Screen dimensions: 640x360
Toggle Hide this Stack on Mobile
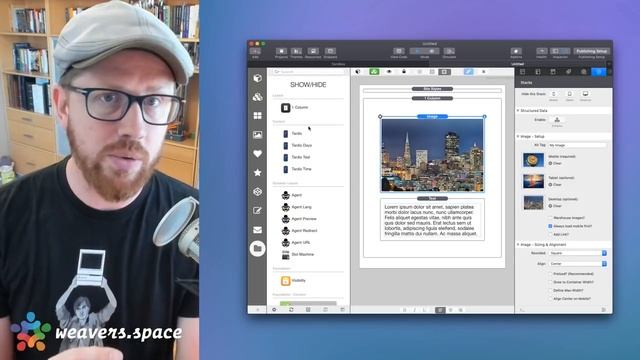[553, 94]
